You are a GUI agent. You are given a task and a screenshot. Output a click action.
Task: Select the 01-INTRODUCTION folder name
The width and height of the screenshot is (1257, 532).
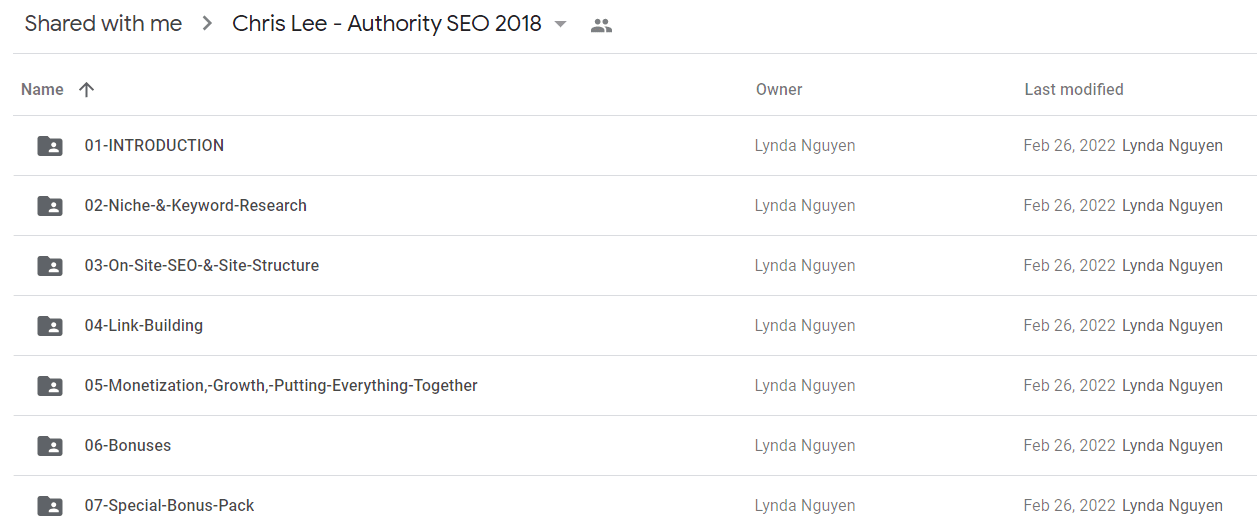pos(154,145)
